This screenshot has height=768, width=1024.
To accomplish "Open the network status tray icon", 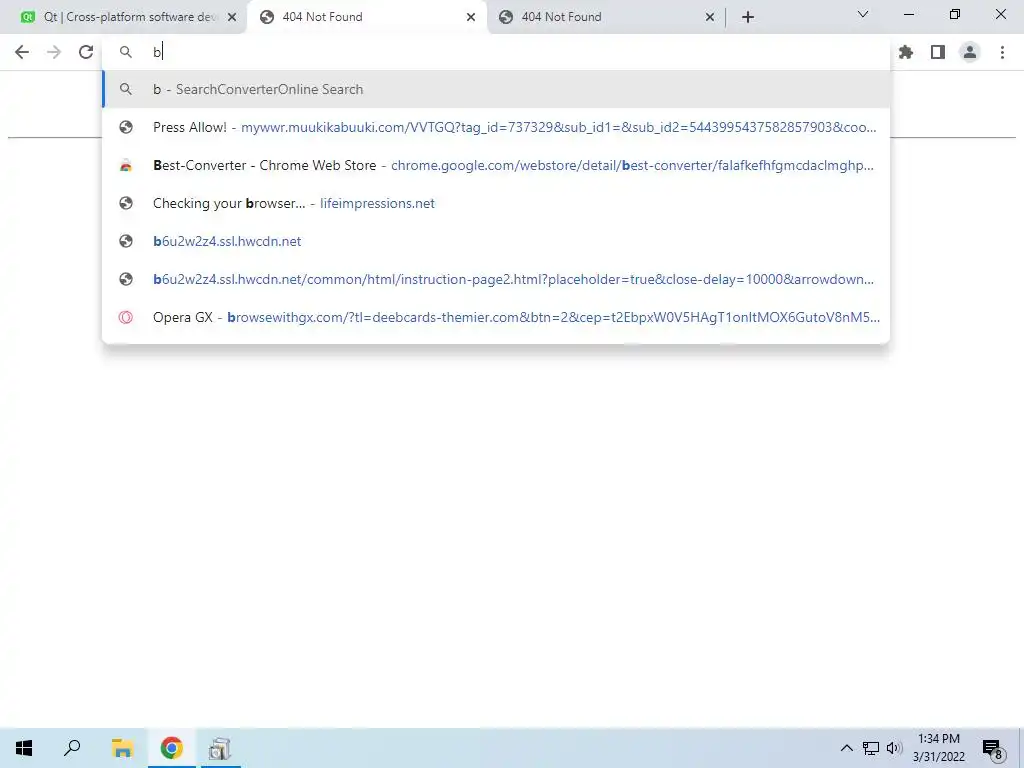I will [871, 748].
